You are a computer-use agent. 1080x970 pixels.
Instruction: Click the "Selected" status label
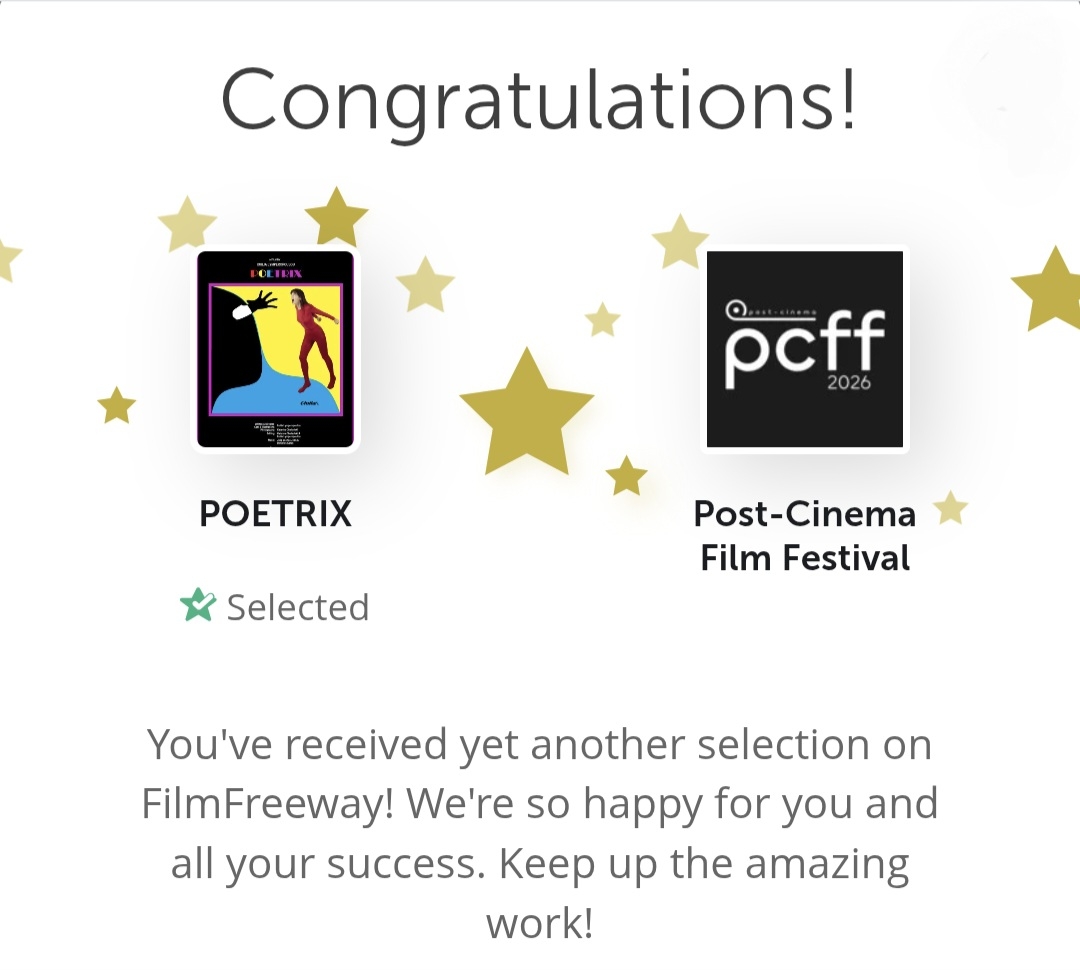(298, 608)
